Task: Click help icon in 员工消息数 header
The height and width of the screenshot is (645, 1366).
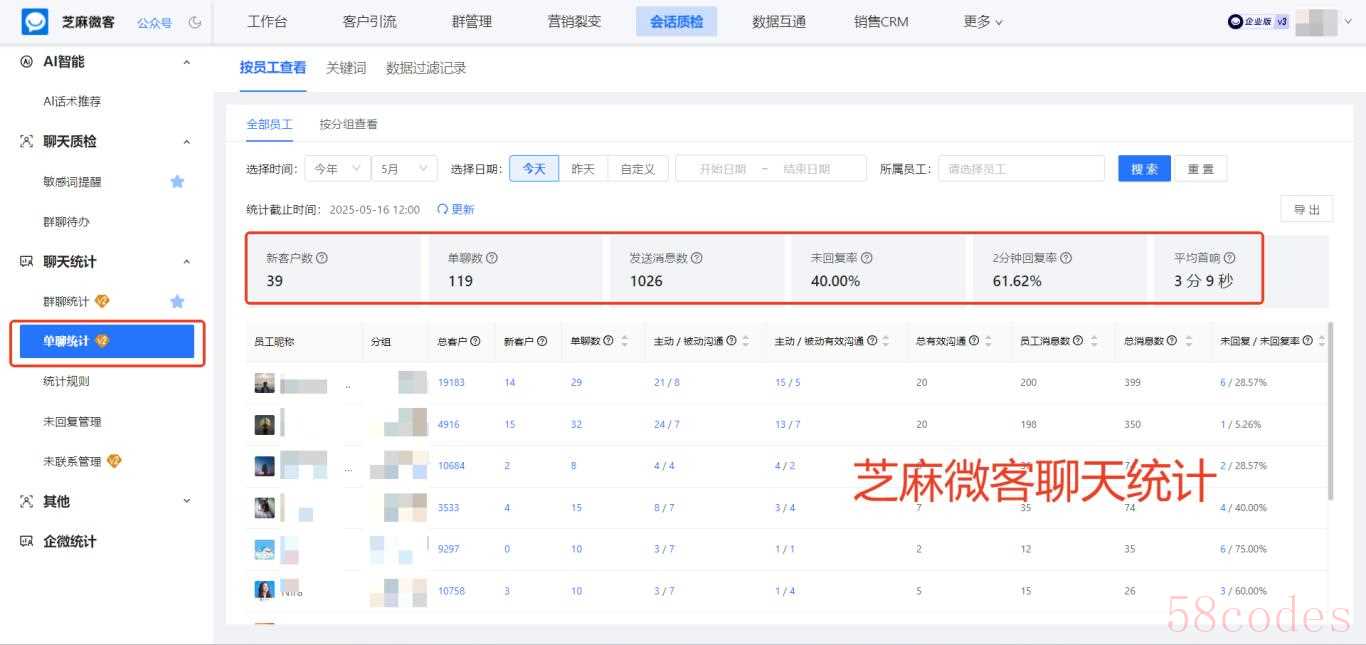Action: point(1077,341)
